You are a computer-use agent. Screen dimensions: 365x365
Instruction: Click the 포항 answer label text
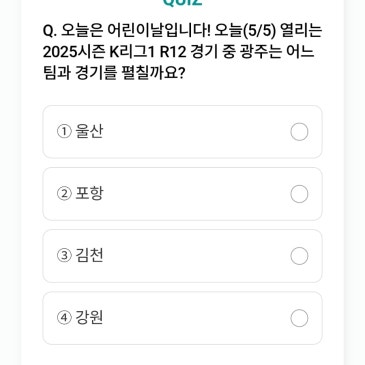coord(89,193)
